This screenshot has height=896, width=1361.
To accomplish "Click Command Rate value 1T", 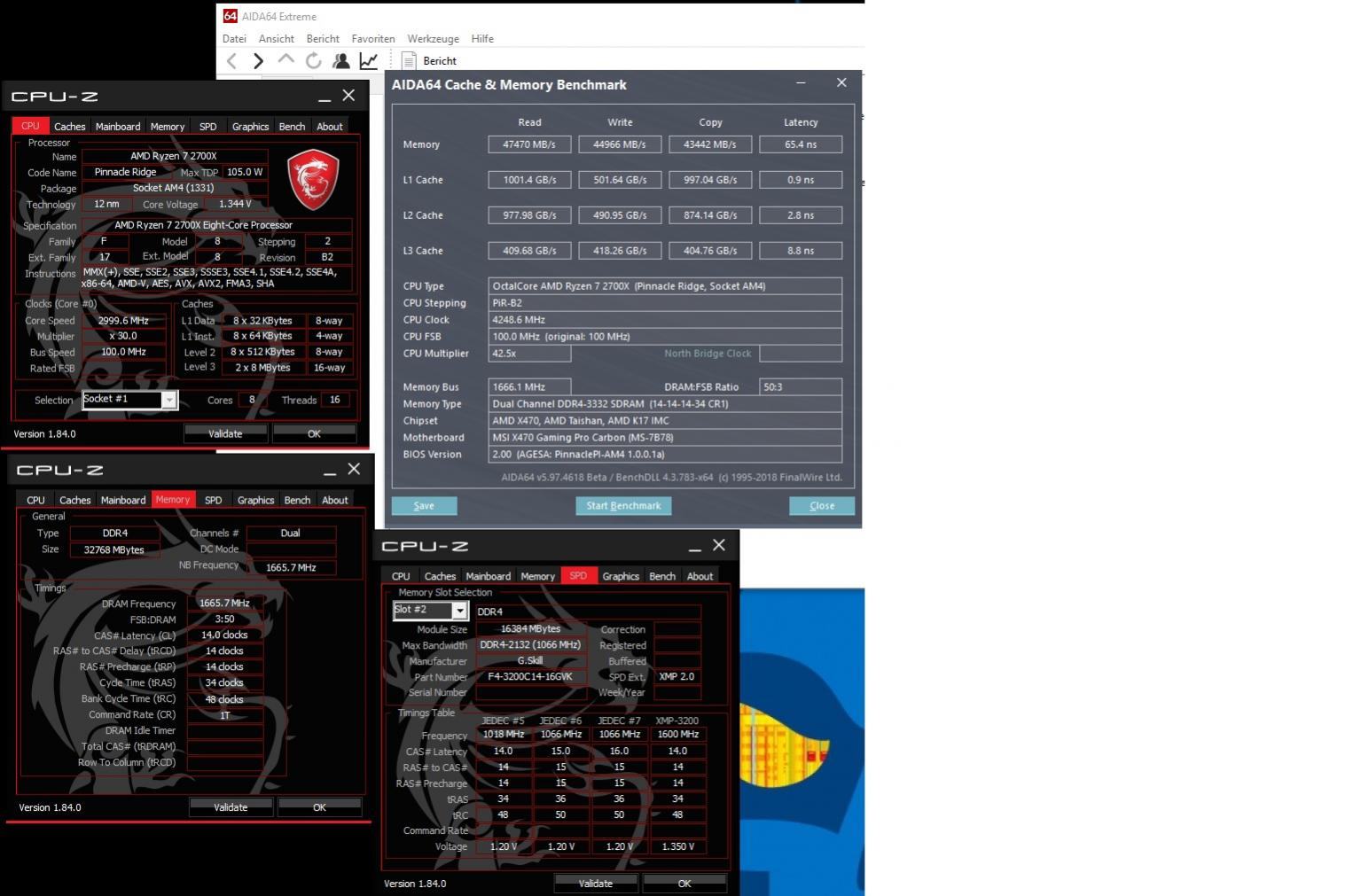I will (x=225, y=714).
